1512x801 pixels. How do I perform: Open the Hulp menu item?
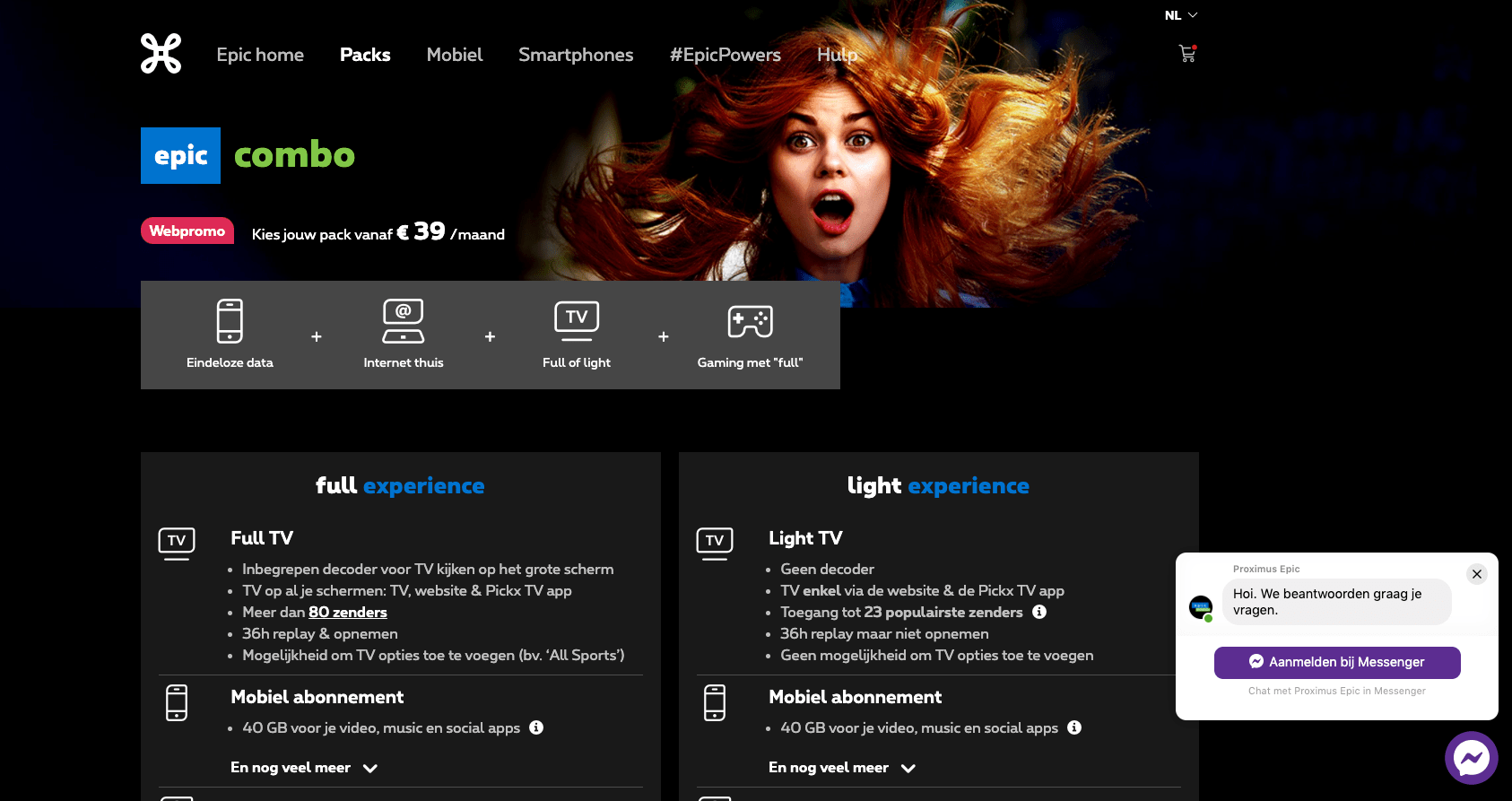(838, 55)
